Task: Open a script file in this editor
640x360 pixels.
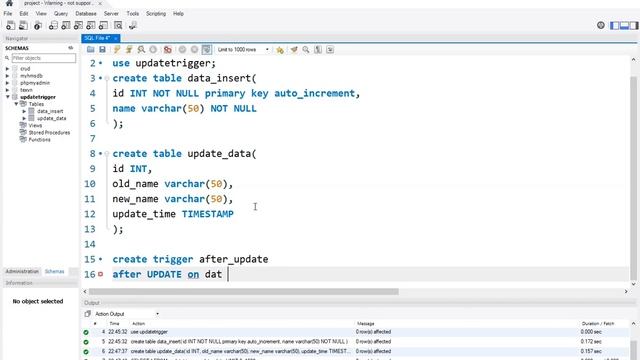Action: (x=91, y=50)
